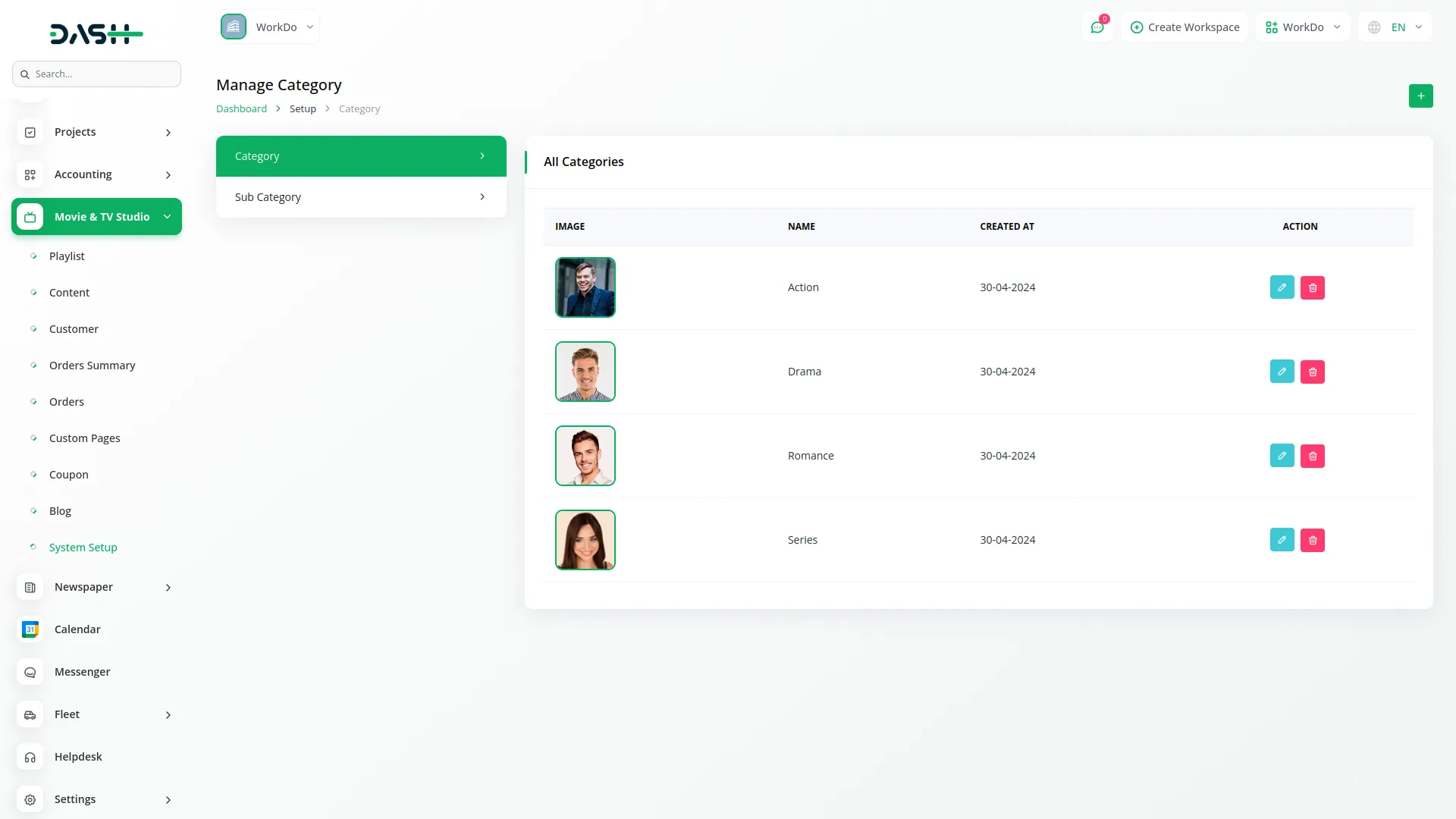This screenshot has width=1456, height=819.
Task: Delete the Drama category via trash icon
Action: [x=1312, y=372]
